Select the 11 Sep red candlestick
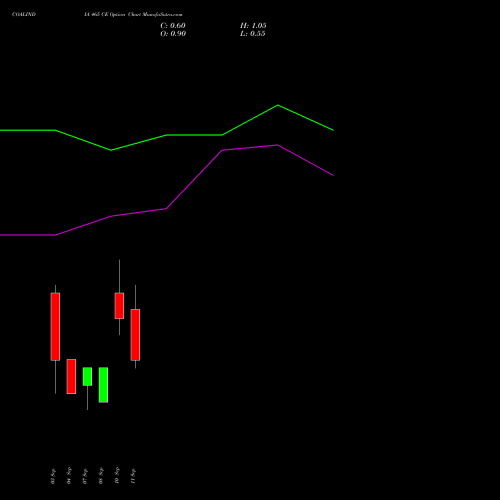The width and height of the screenshot is (500, 500). click(x=135, y=335)
